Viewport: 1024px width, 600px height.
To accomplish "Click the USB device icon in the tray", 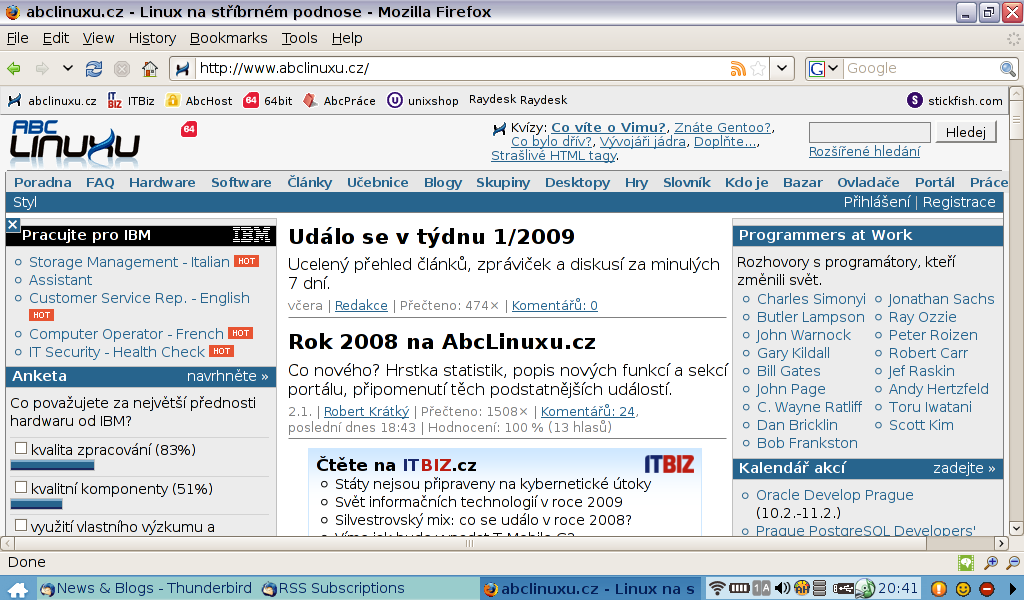I will coord(843,588).
